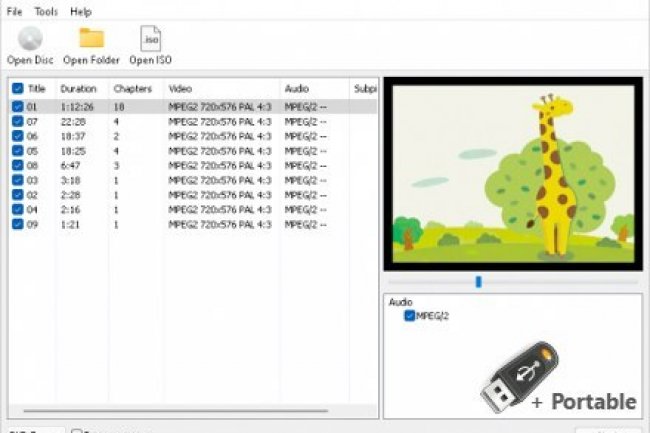The width and height of the screenshot is (650, 433).
Task: Uncheck the title 09 checkbox
Action: pyautogui.click(x=18, y=225)
